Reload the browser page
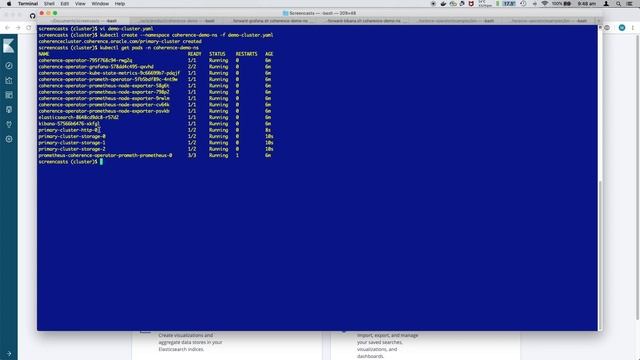Screen dimensions: 640x360 pyautogui.click(x=29, y=28)
